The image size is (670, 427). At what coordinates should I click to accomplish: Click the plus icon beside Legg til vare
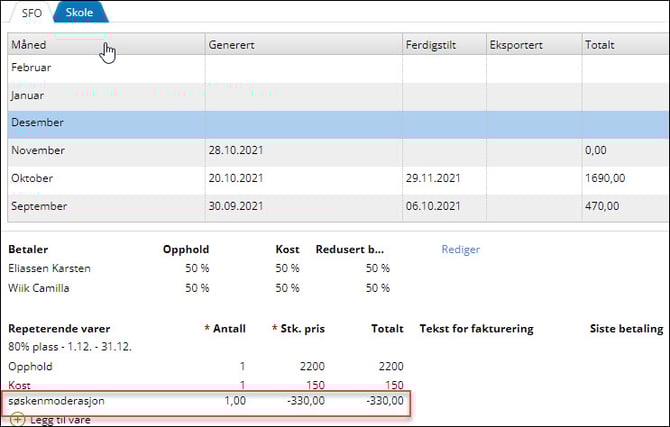tap(17, 419)
